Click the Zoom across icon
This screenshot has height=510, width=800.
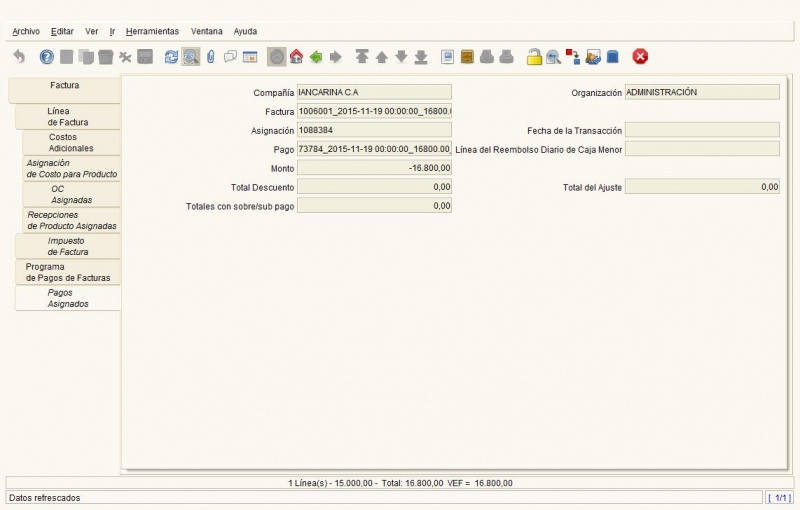pos(553,57)
